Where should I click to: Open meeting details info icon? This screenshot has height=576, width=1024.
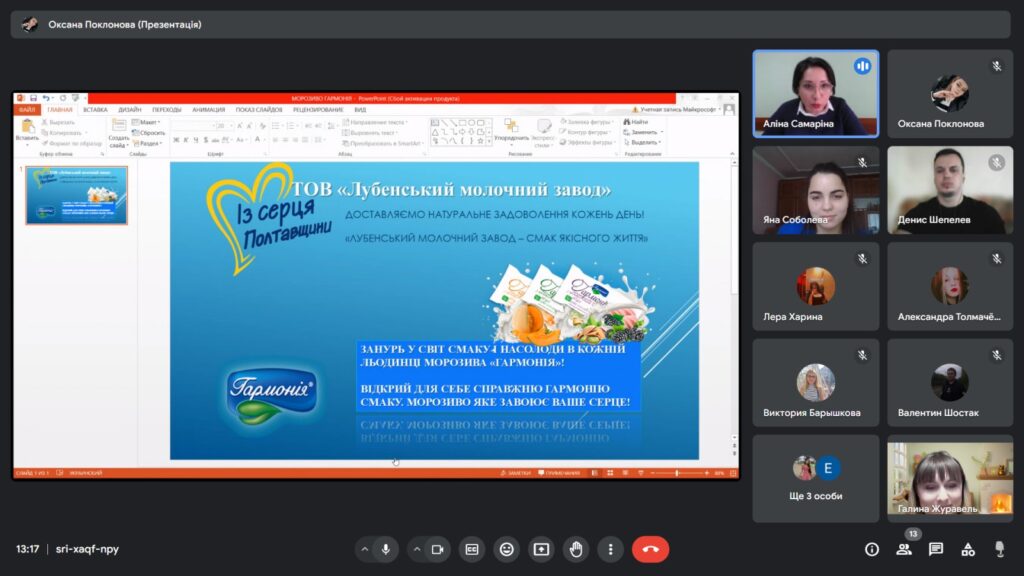(x=872, y=549)
